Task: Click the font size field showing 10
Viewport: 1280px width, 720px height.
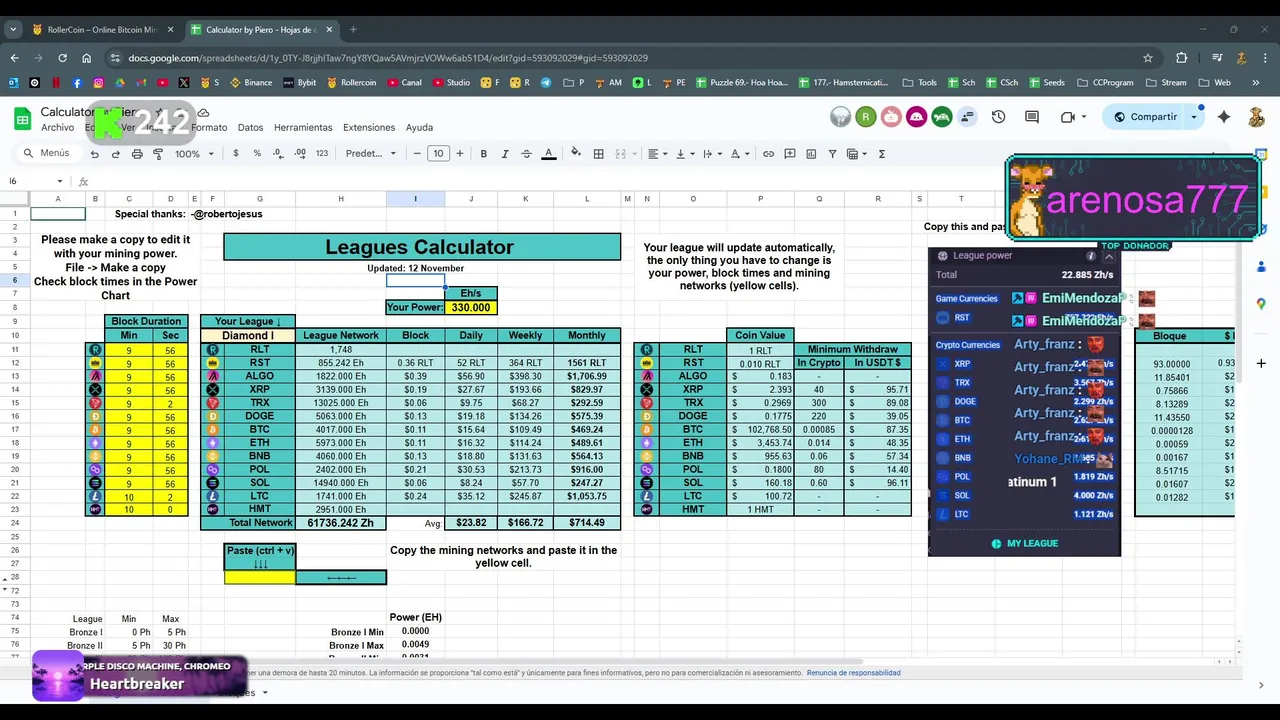Action: 438,154
